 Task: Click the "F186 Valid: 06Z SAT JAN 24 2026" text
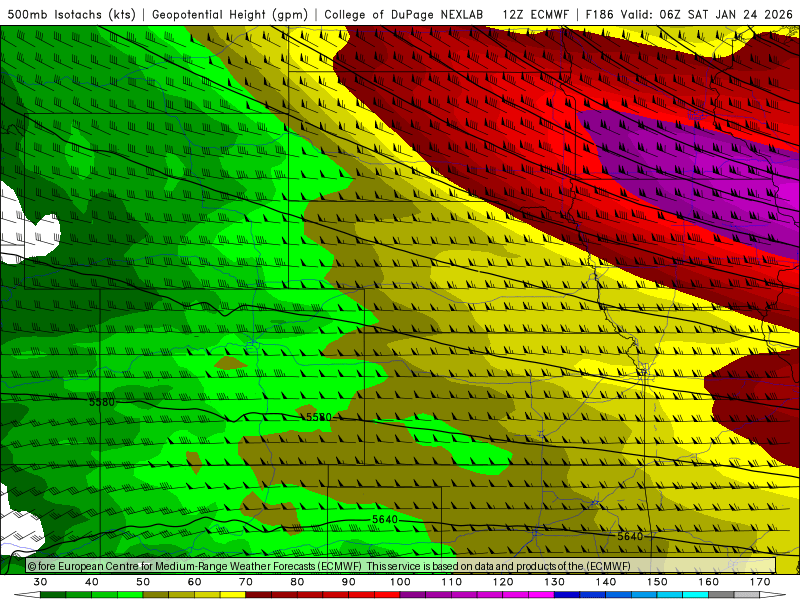point(689,14)
